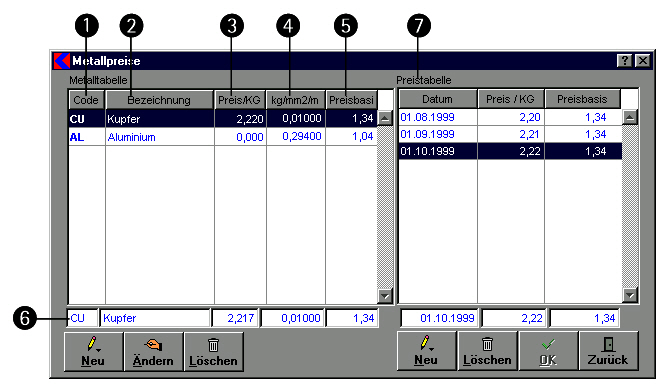This screenshot has height=390, width=669.
Task: Click the Preis/KG header in Metalltabelle
Action: [240, 100]
